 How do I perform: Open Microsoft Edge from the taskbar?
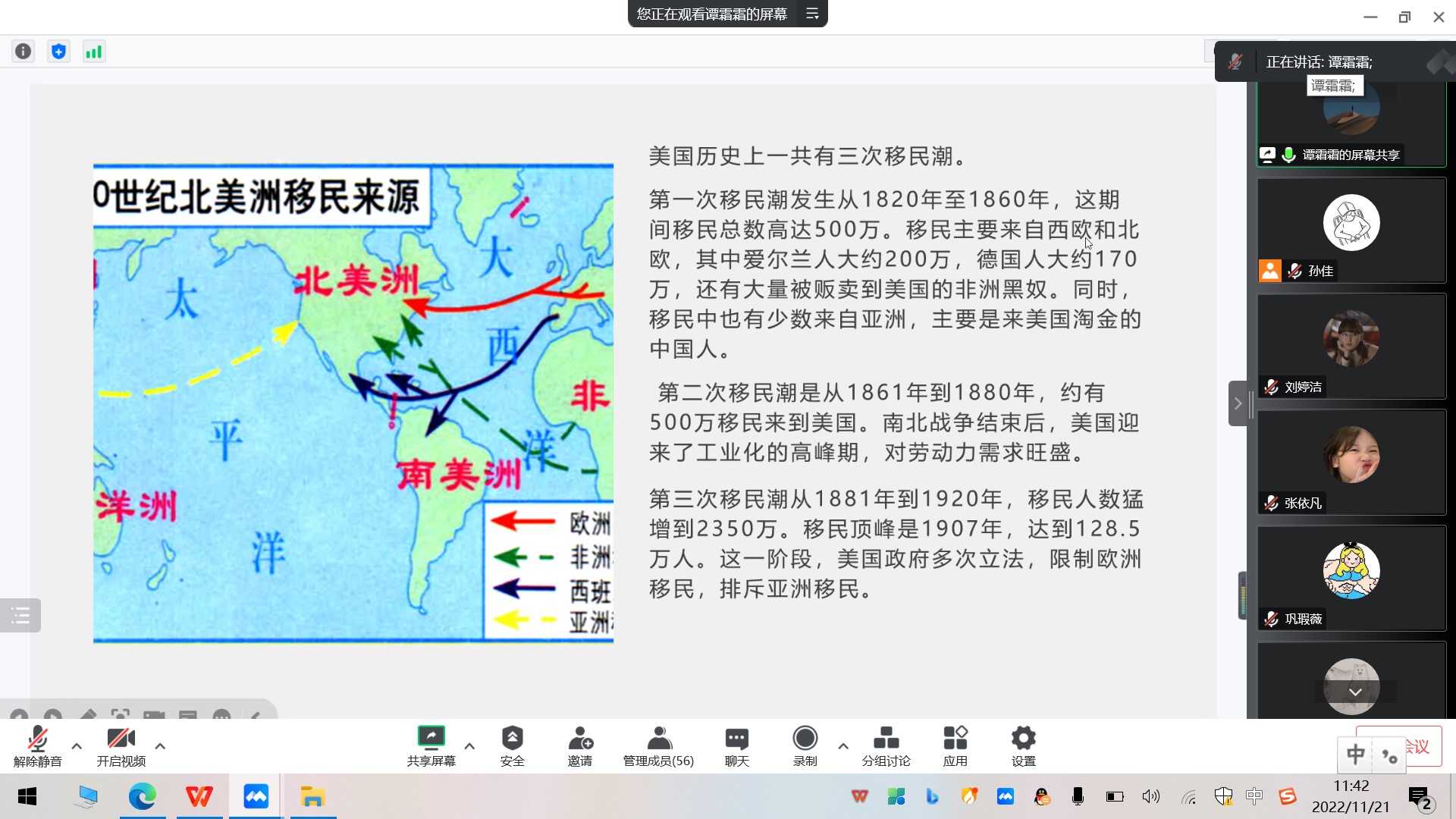(142, 797)
